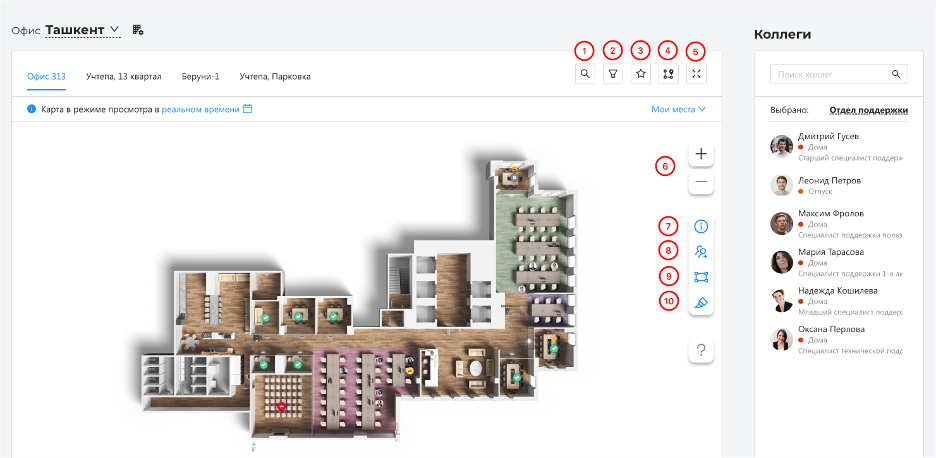
Task: Switch to the Учтепа, 13 квартал tab
Action: [x=124, y=76]
